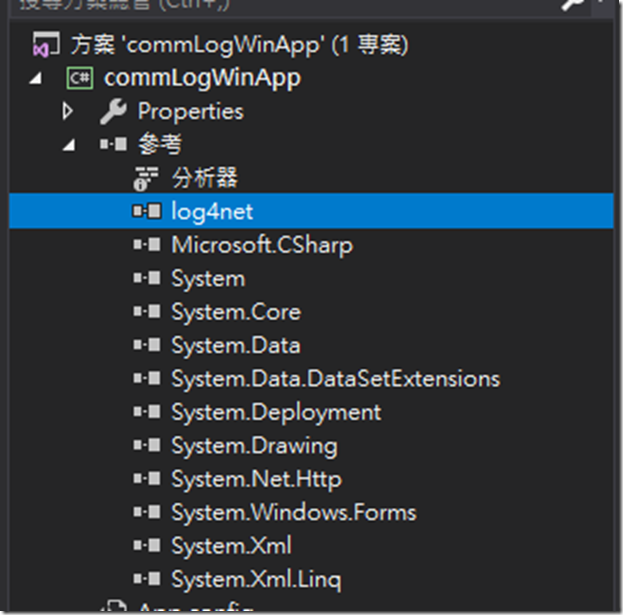623x615 pixels.
Task: Click the references icon beside 參考
Action: [113, 144]
